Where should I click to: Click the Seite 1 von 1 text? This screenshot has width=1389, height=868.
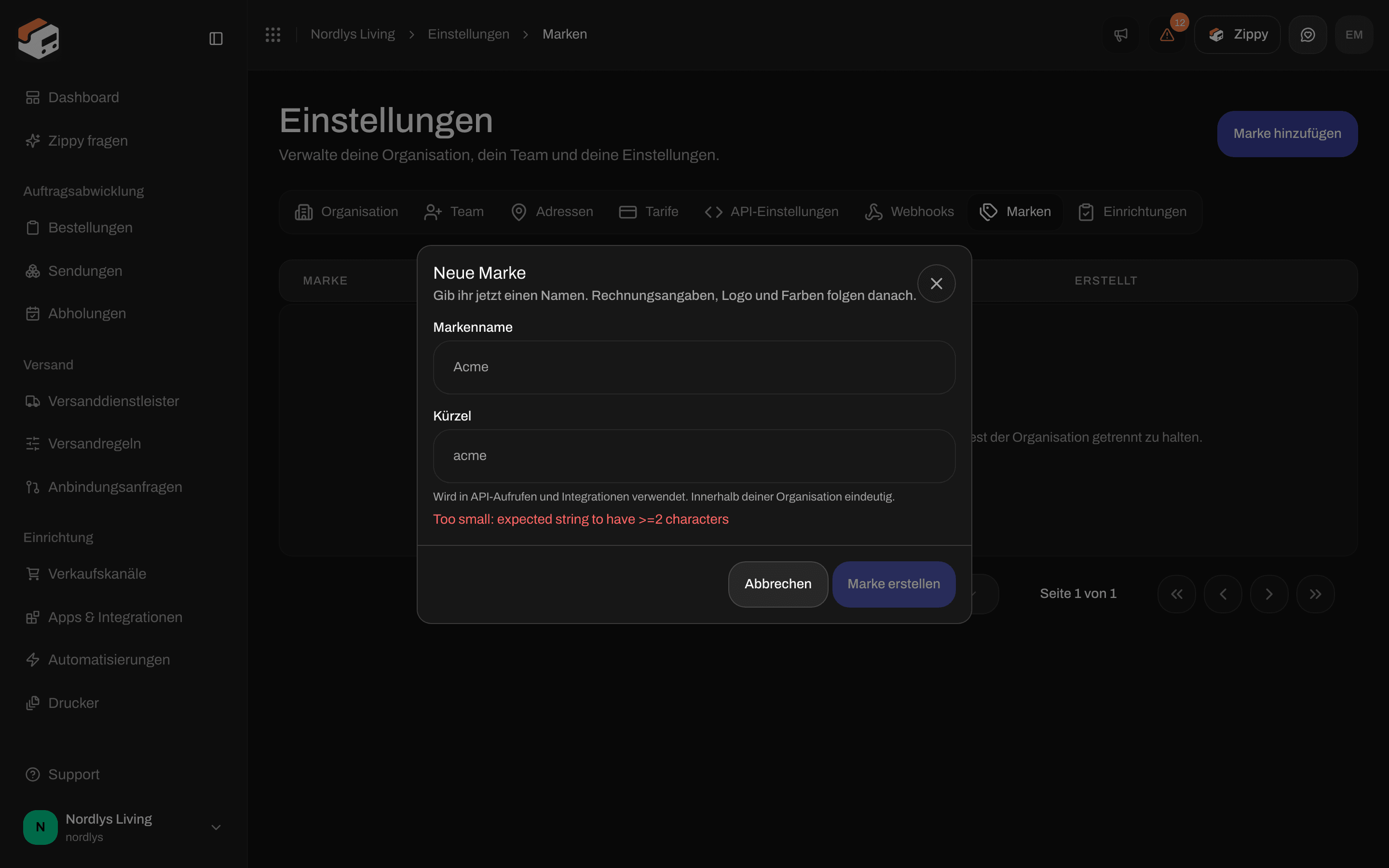coord(1078,594)
